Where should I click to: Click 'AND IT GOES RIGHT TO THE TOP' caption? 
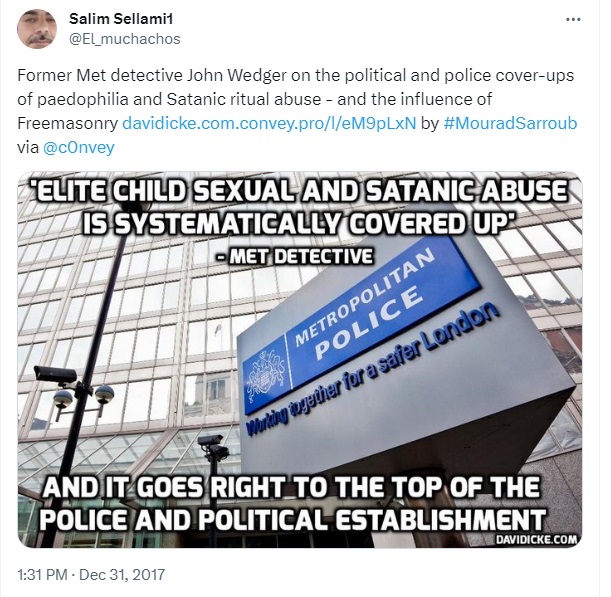pos(291,487)
